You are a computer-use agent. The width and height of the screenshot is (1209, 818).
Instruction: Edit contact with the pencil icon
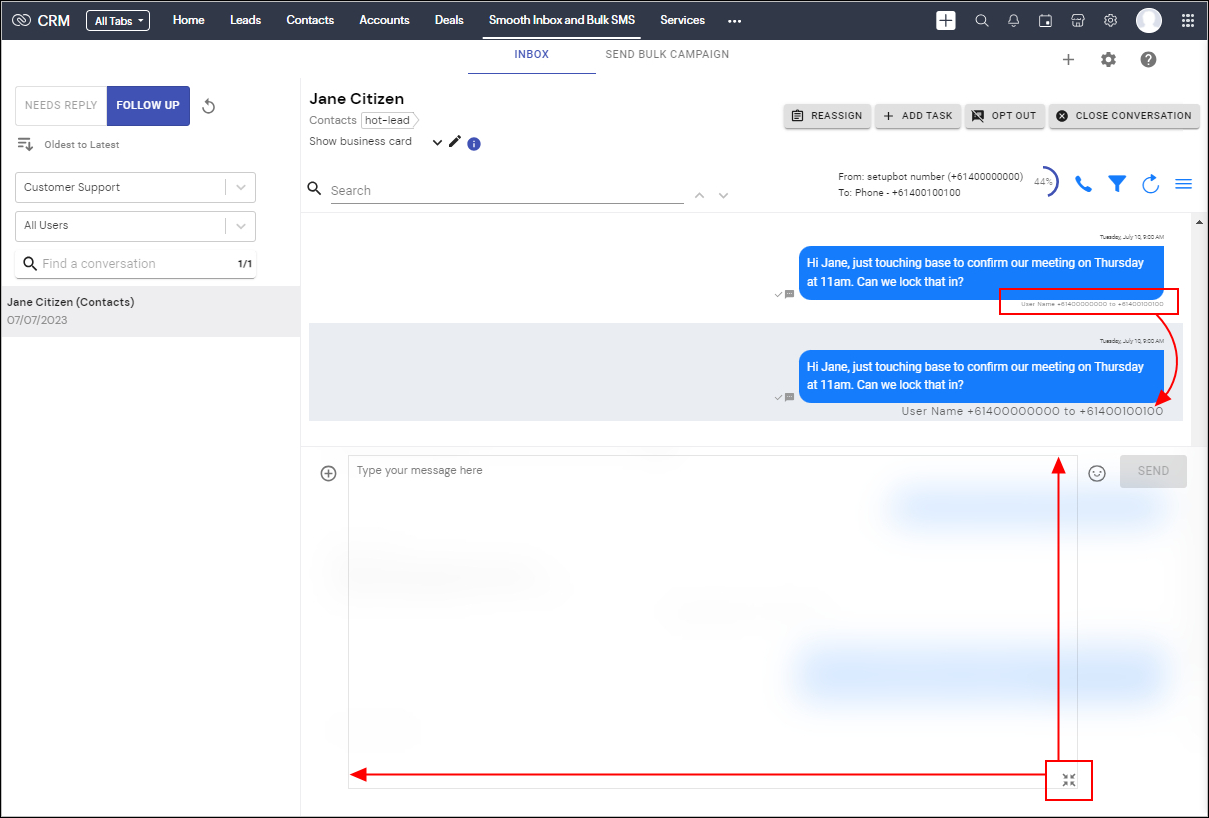pyautogui.click(x=455, y=142)
